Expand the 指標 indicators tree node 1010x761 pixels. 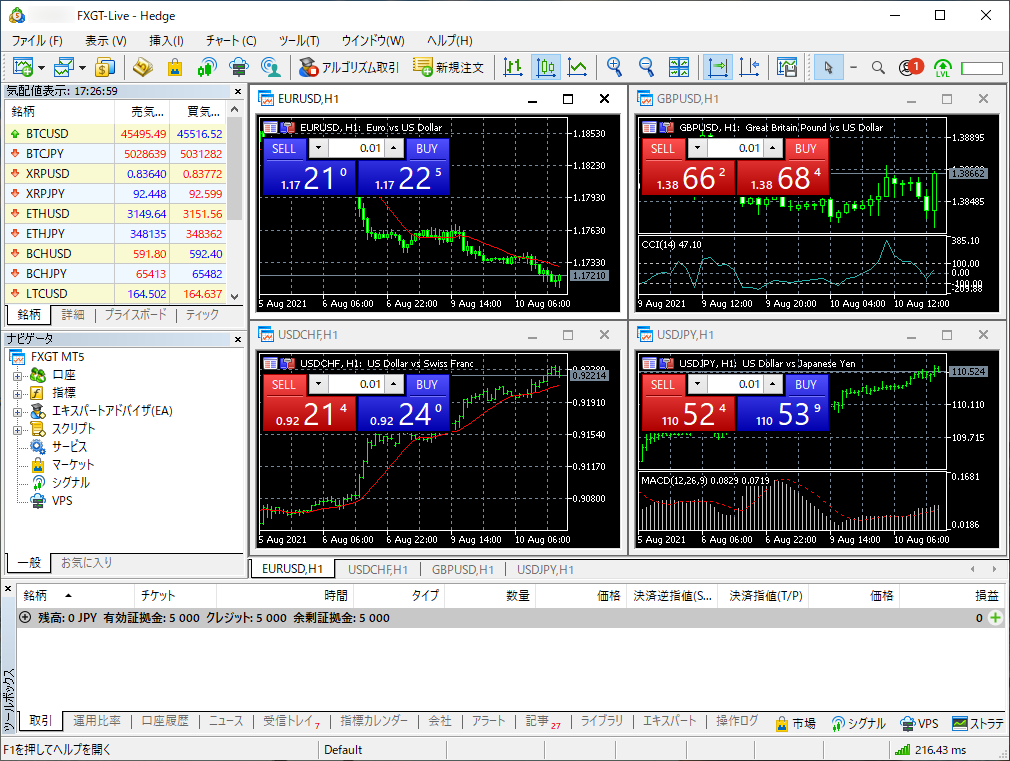click(x=17, y=393)
